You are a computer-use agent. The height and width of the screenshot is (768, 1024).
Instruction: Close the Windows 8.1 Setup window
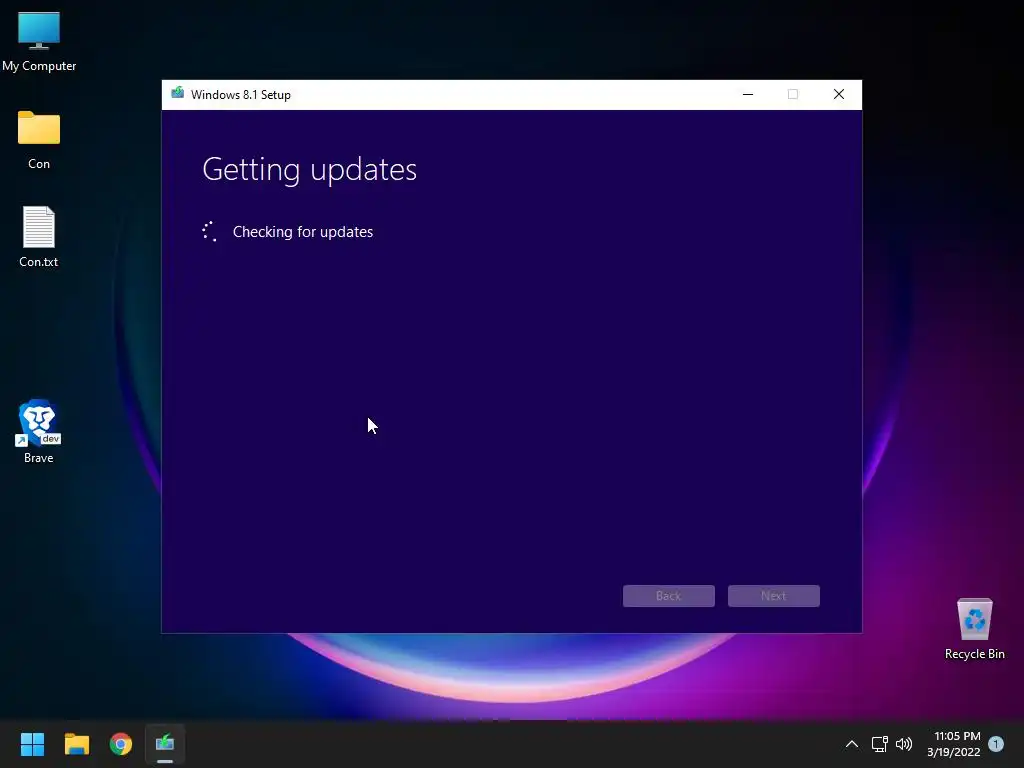pyautogui.click(x=839, y=95)
